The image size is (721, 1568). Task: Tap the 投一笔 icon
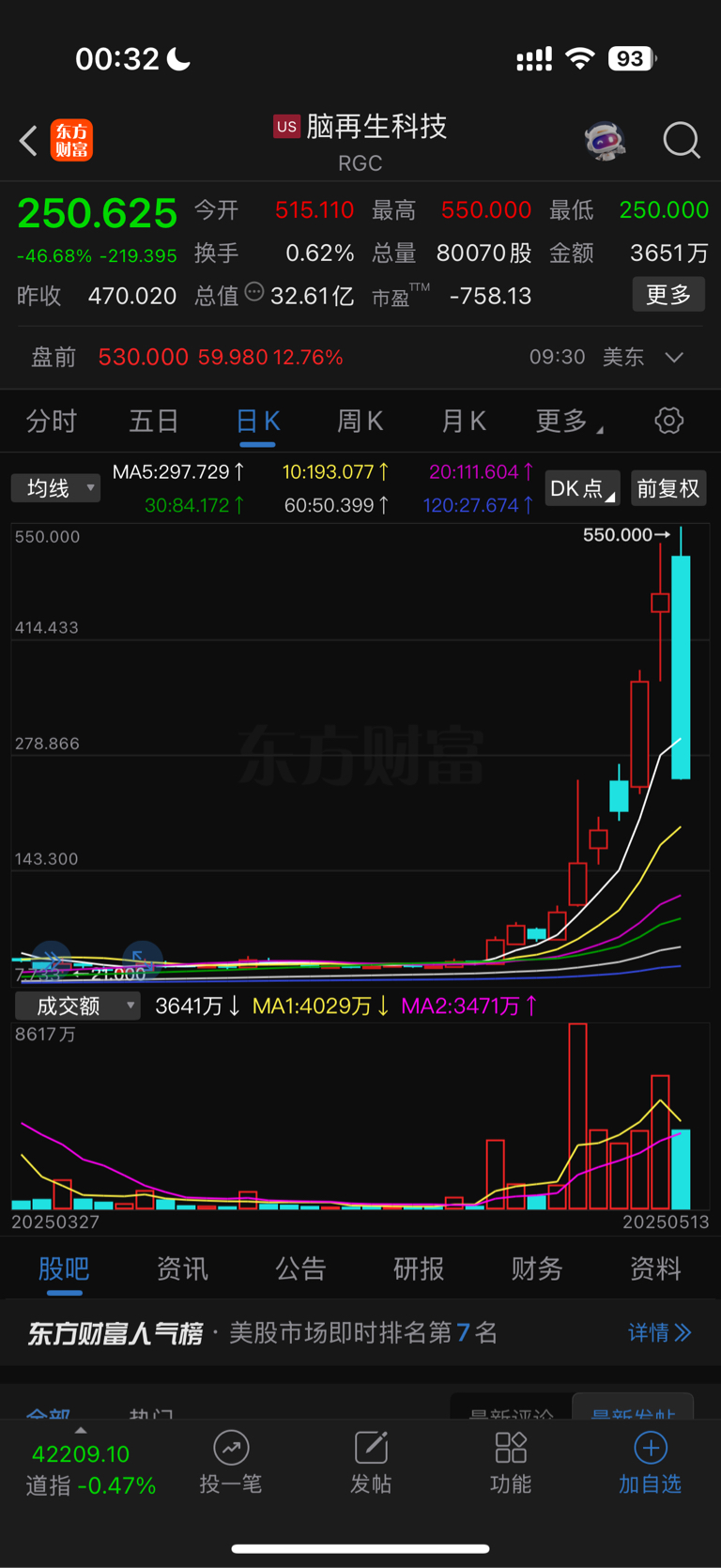point(231,1448)
